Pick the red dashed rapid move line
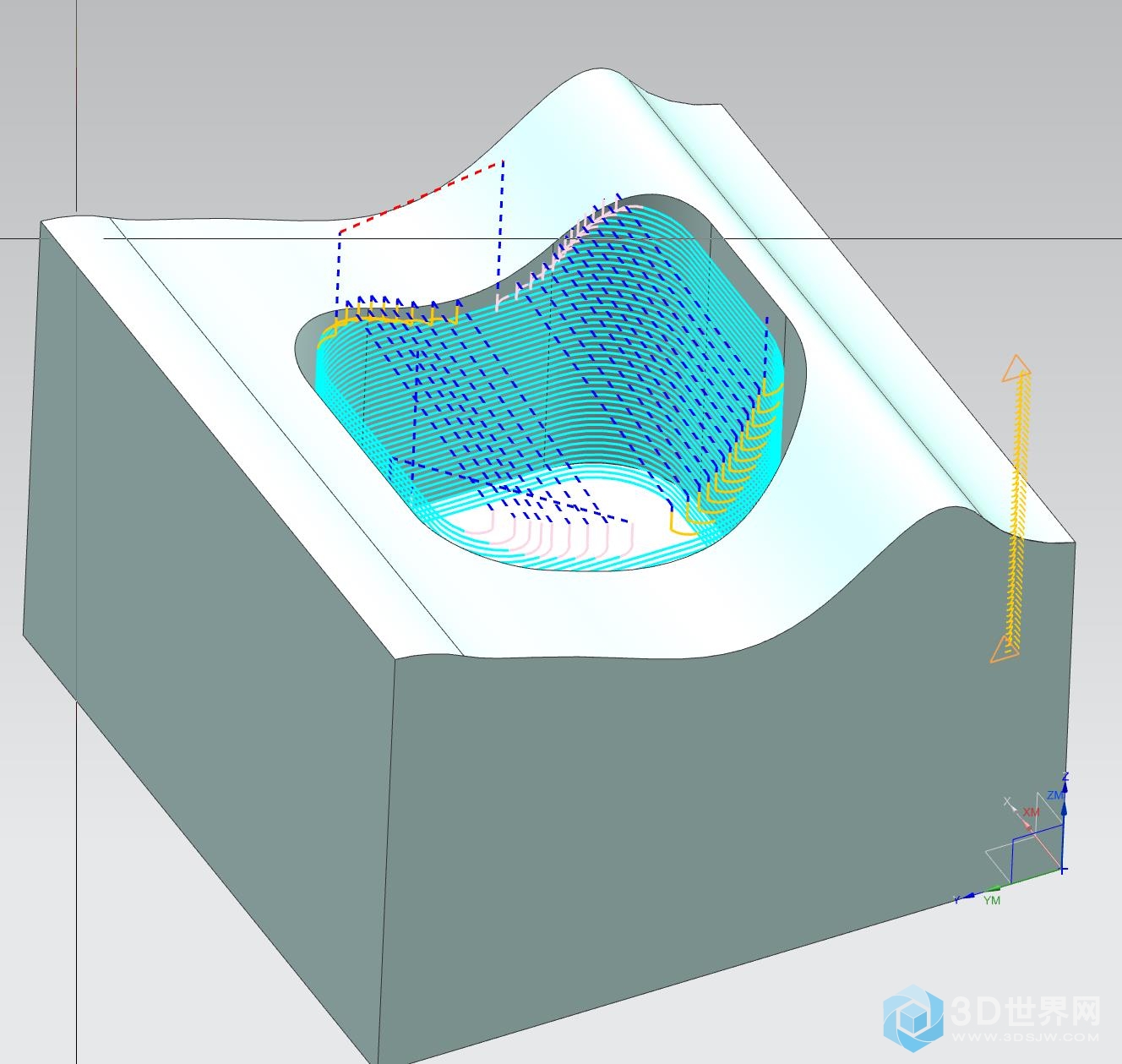Image resolution: width=1122 pixels, height=1064 pixels. pyautogui.click(x=421, y=195)
